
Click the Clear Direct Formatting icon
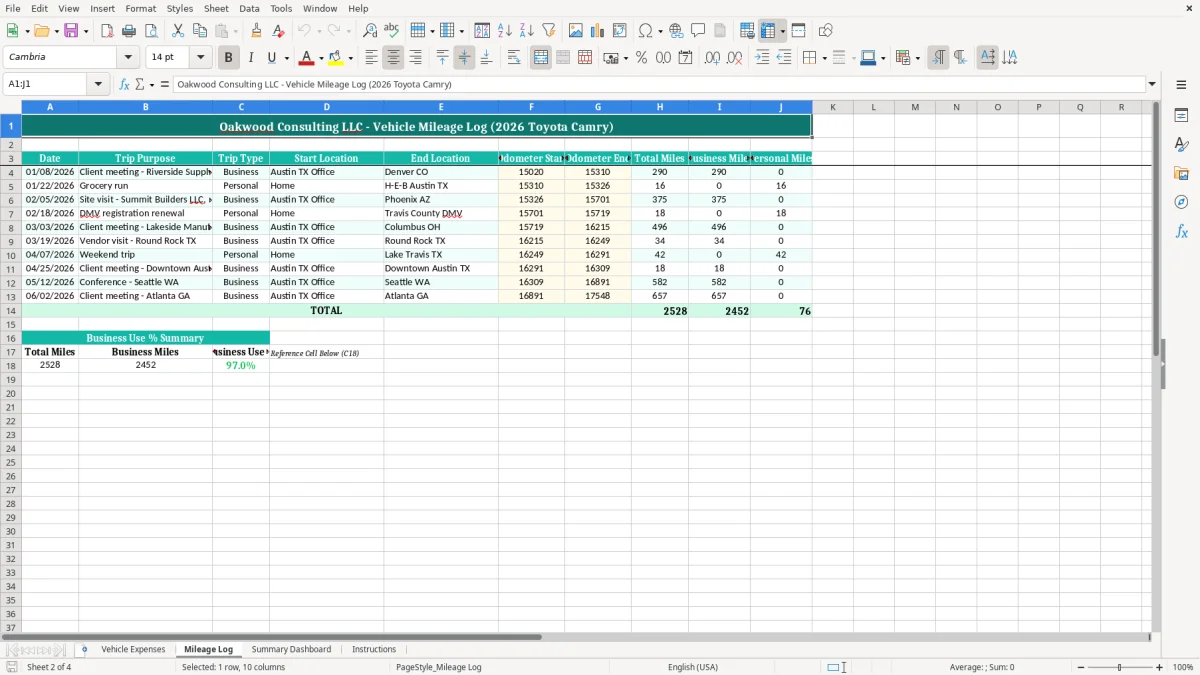point(279,31)
